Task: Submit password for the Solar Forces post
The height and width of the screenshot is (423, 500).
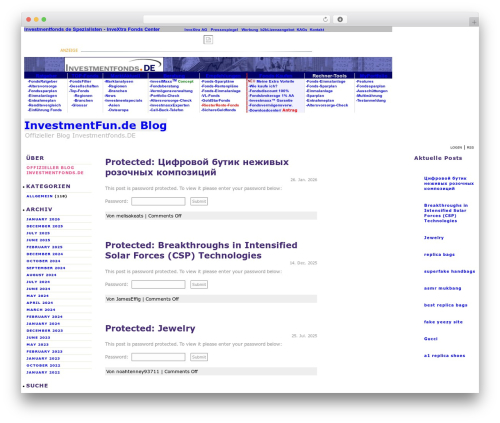Action: 199,284
